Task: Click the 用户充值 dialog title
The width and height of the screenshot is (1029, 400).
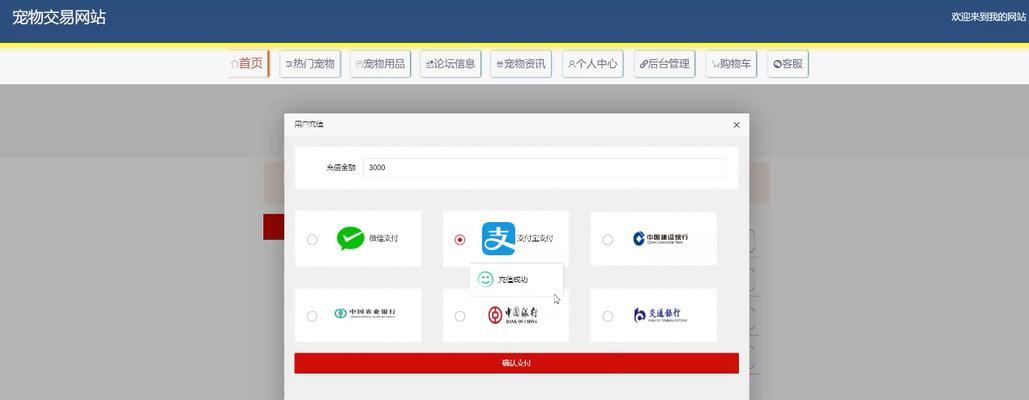Action: pos(308,125)
